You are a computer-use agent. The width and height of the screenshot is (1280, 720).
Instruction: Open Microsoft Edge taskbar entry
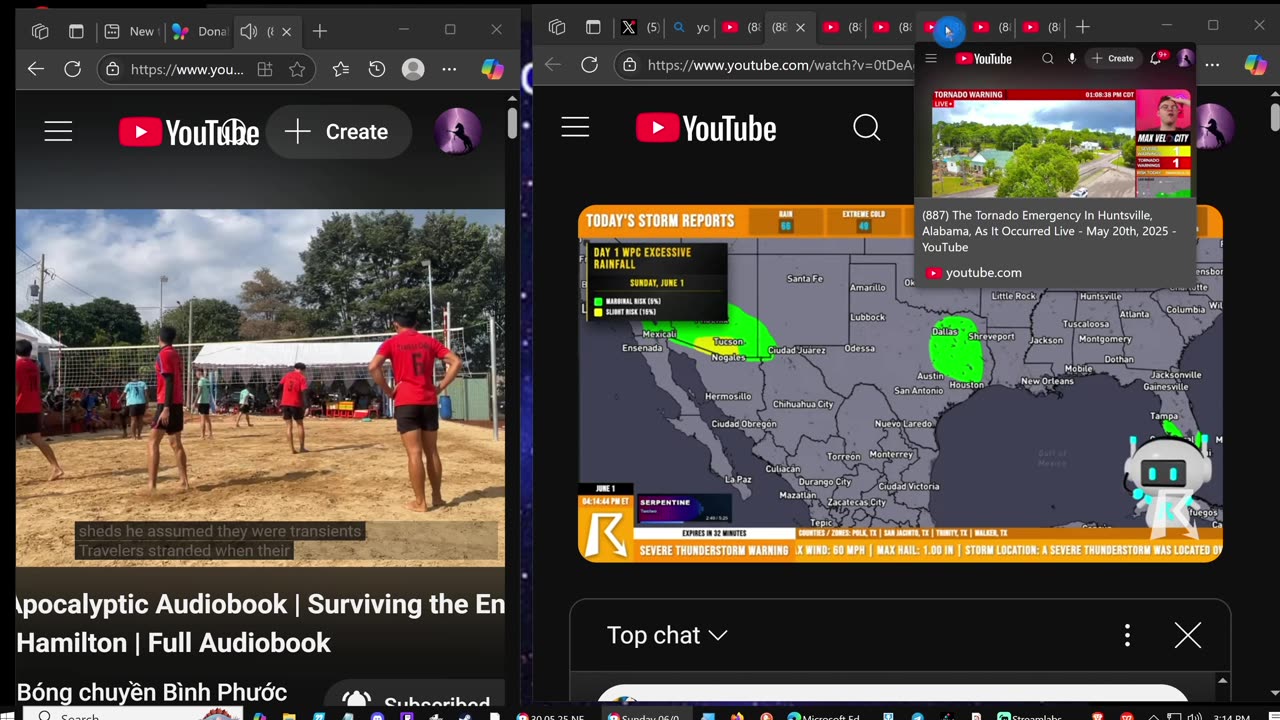click(824, 715)
